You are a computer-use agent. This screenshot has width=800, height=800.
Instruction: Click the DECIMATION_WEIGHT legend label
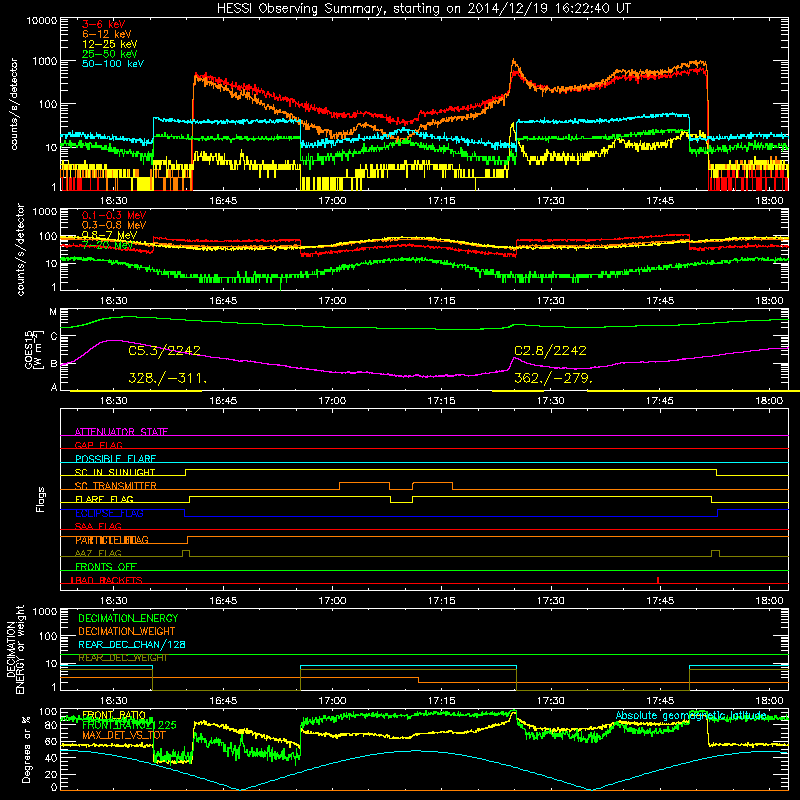(x=127, y=631)
